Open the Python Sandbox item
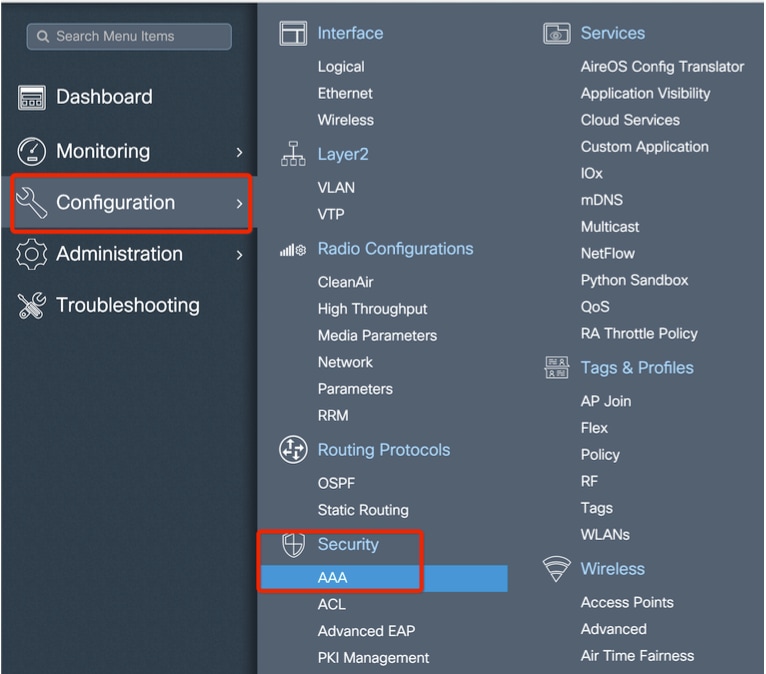Image resolution: width=766 pixels, height=674 pixels. 634,280
